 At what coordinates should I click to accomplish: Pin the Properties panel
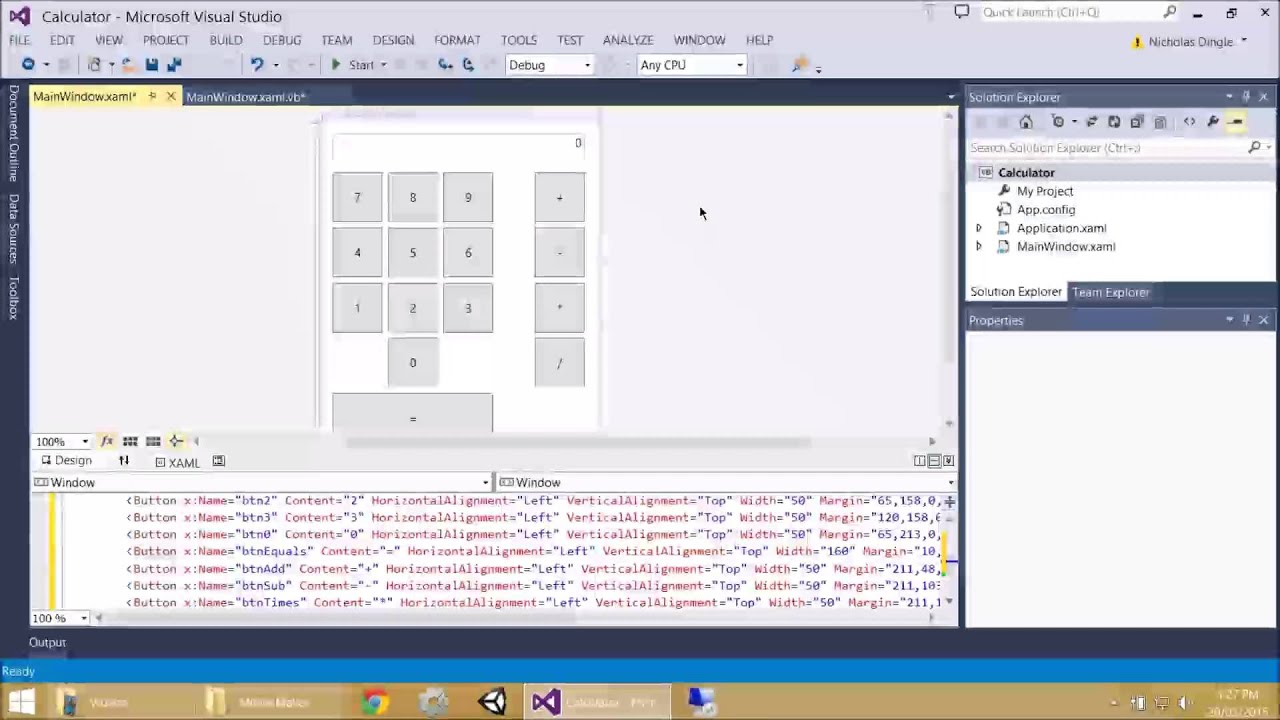click(1246, 320)
